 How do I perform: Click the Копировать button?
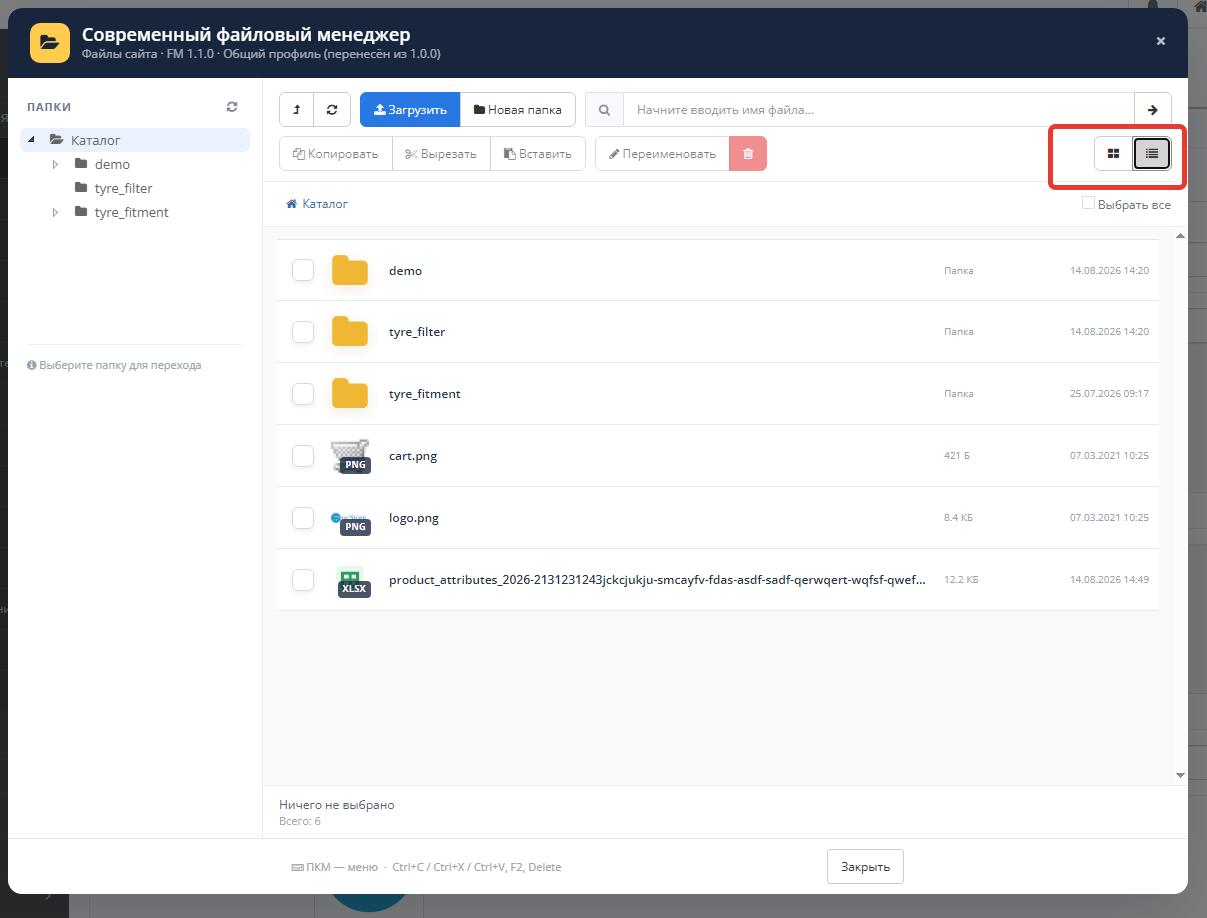336,154
